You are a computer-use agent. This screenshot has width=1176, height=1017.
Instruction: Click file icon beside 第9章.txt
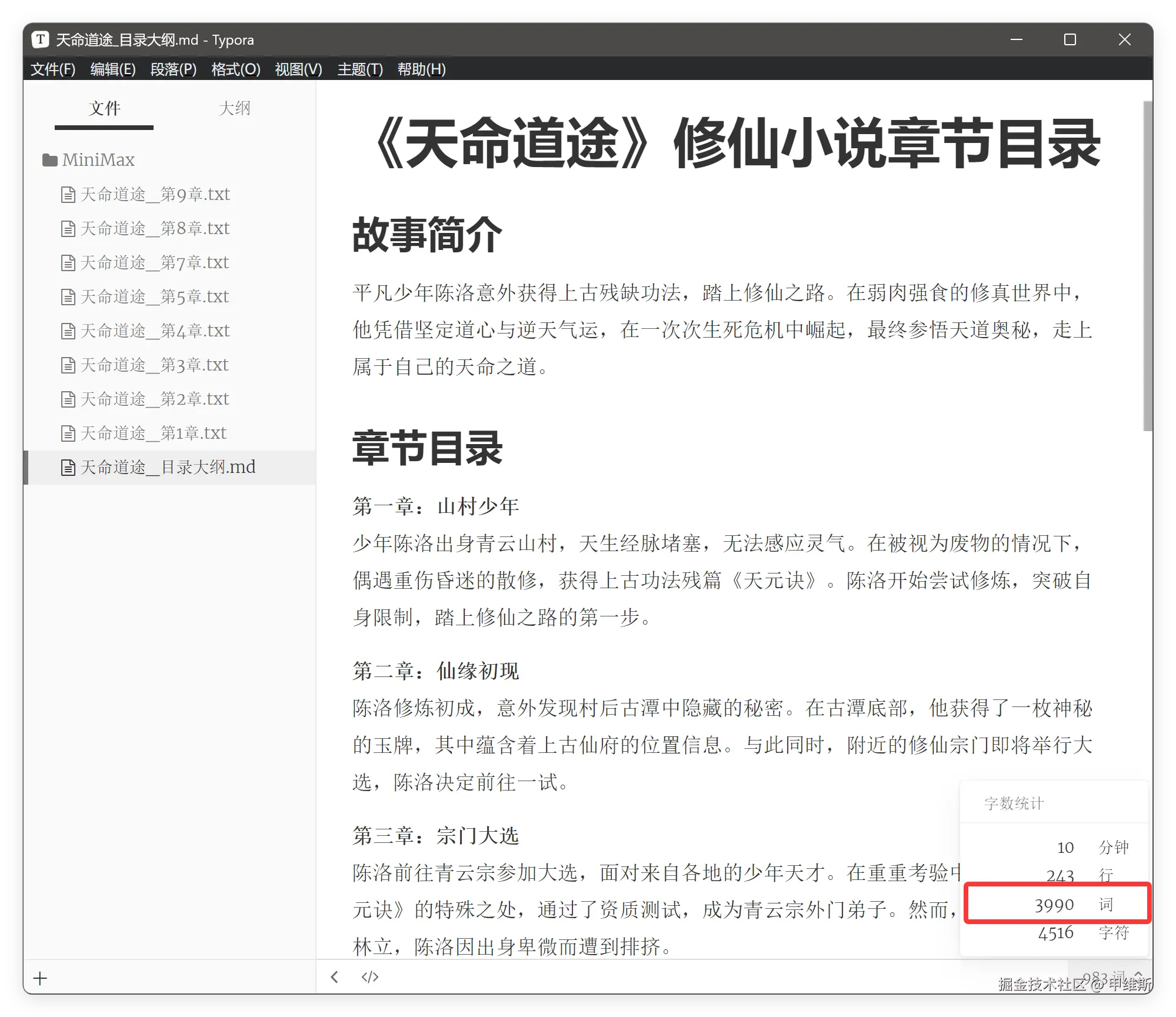[x=68, y=195]
